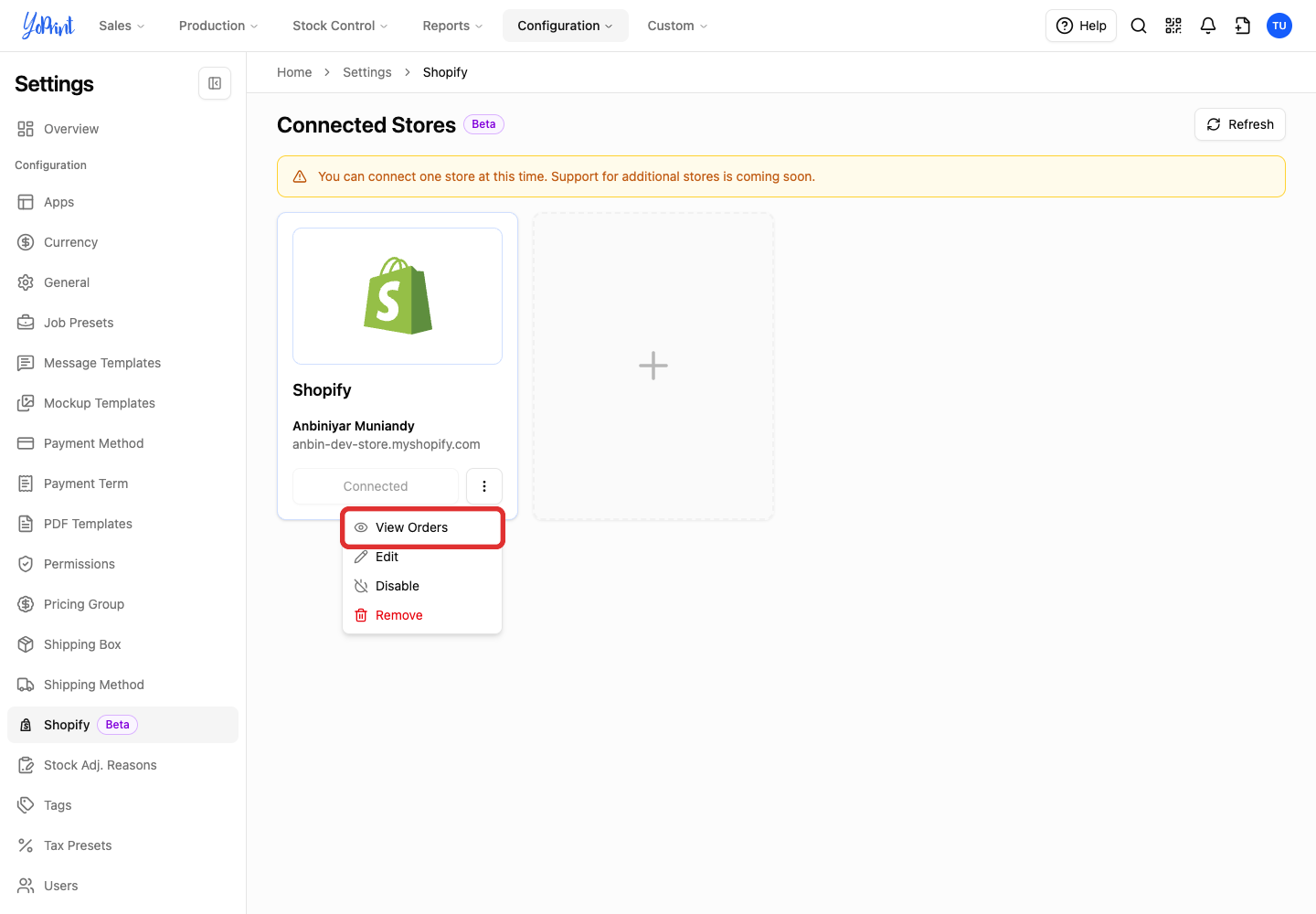Expand the Production dropdown menu

tap(218, 26)
